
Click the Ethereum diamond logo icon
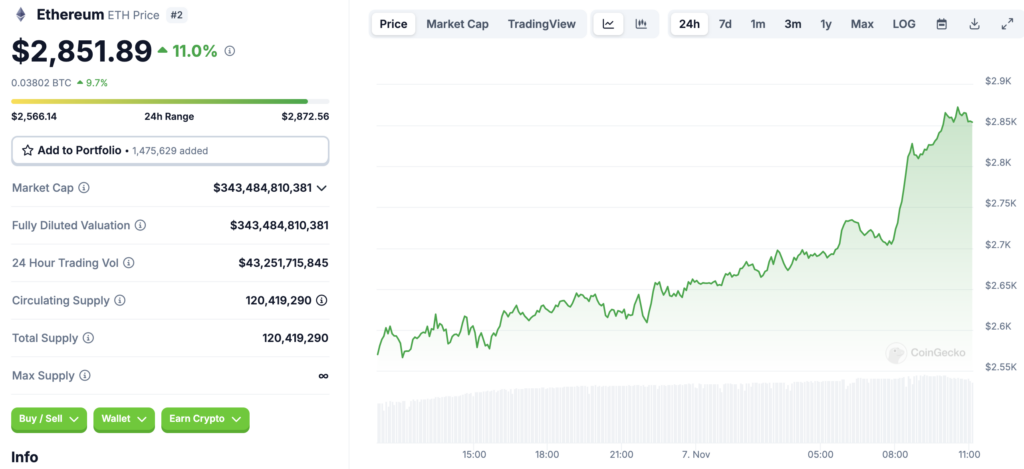pos(21,14)
